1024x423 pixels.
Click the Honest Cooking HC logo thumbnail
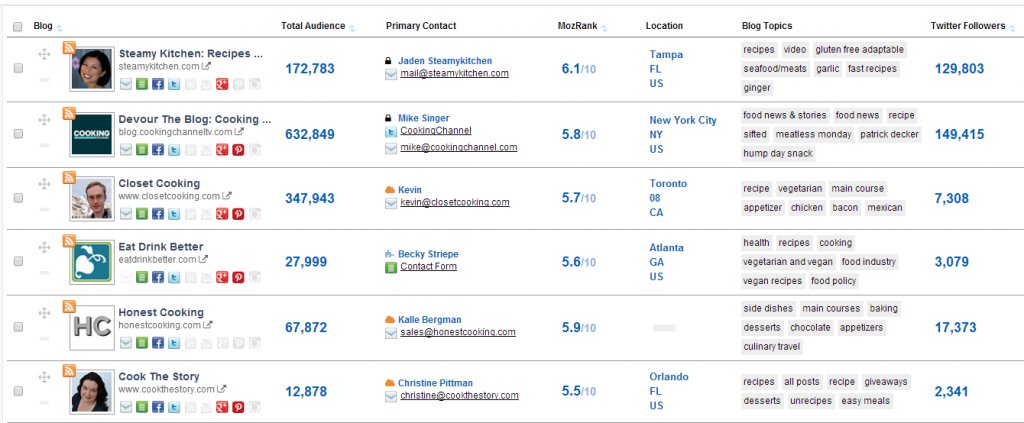pyautogui.click(x=92, y=328)
